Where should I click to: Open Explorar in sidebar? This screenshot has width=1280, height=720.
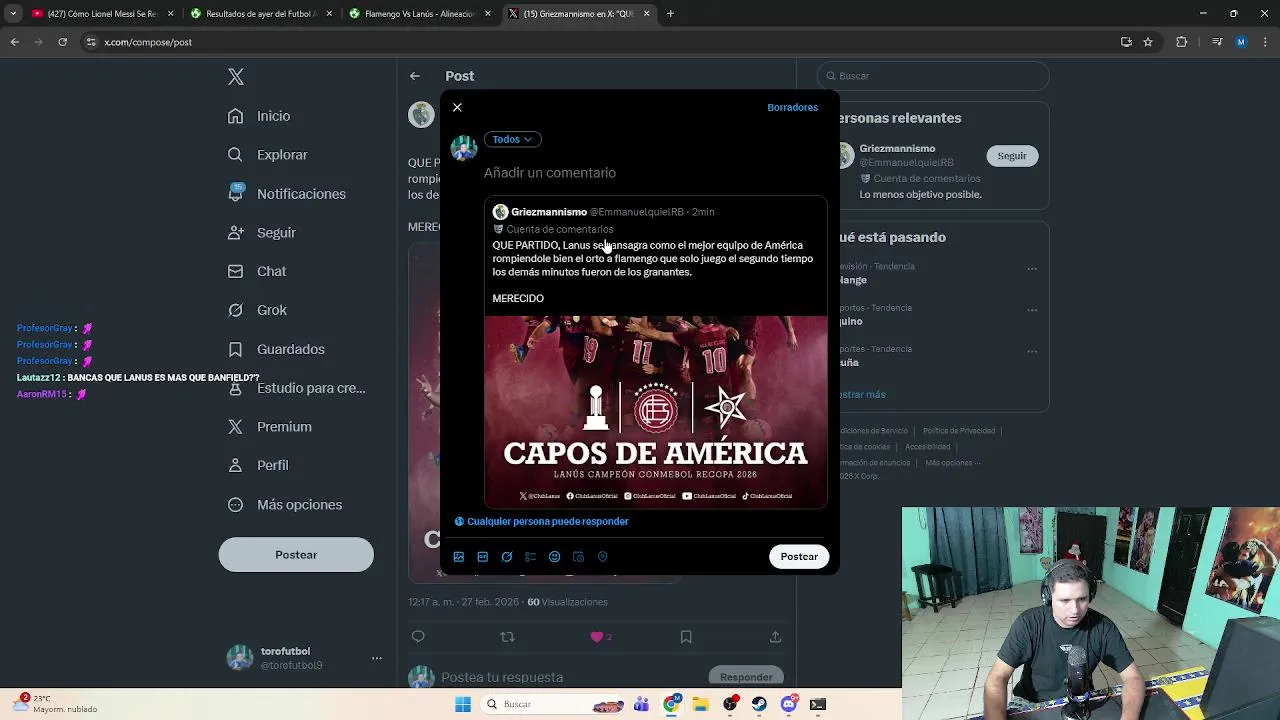coord(268,155)
